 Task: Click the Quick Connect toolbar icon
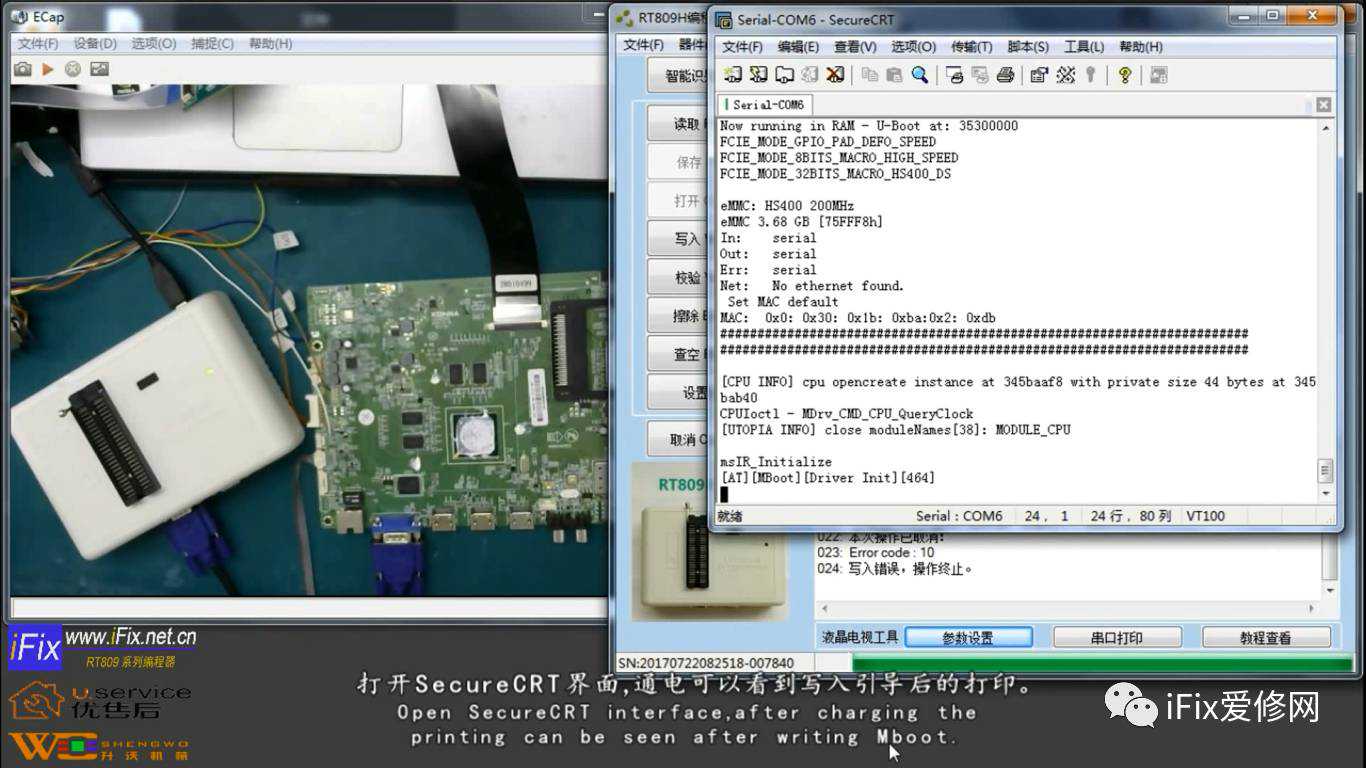758,75
